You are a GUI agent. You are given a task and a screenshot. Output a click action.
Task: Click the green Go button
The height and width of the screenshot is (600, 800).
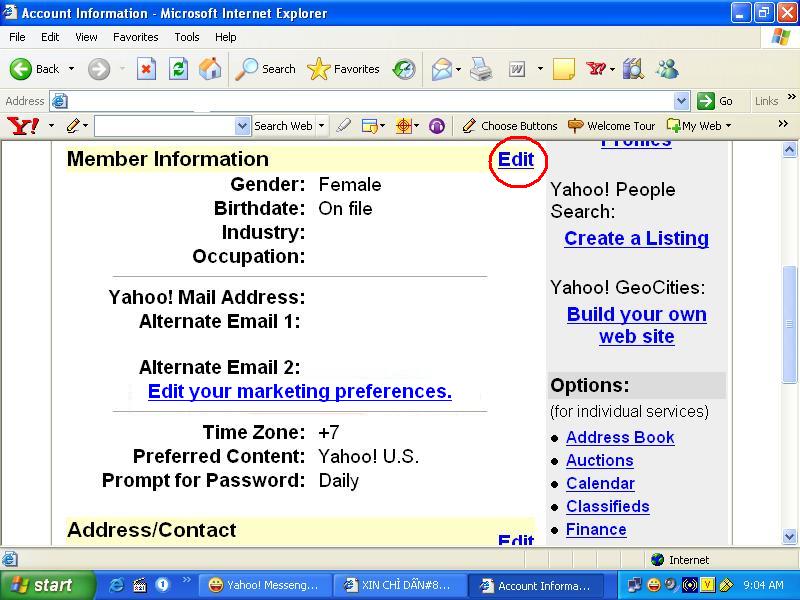point(715,101)
